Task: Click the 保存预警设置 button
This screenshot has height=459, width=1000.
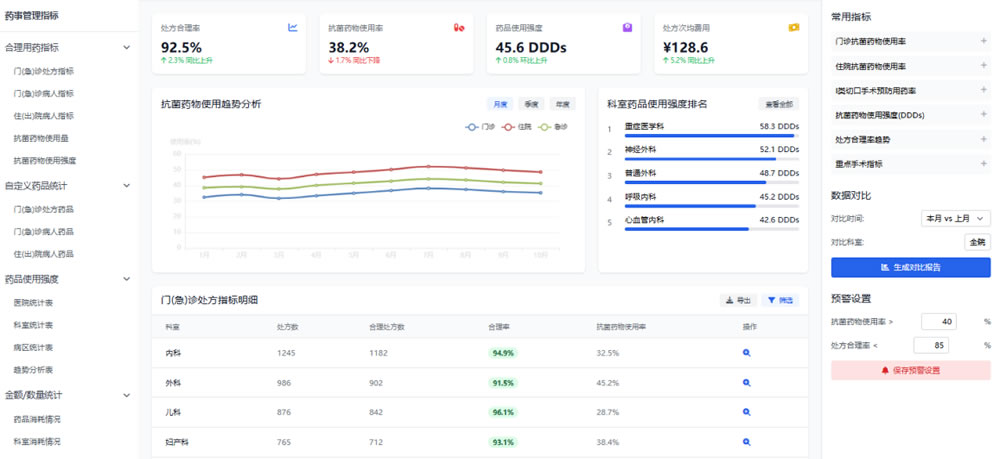Action: [911, 370]
